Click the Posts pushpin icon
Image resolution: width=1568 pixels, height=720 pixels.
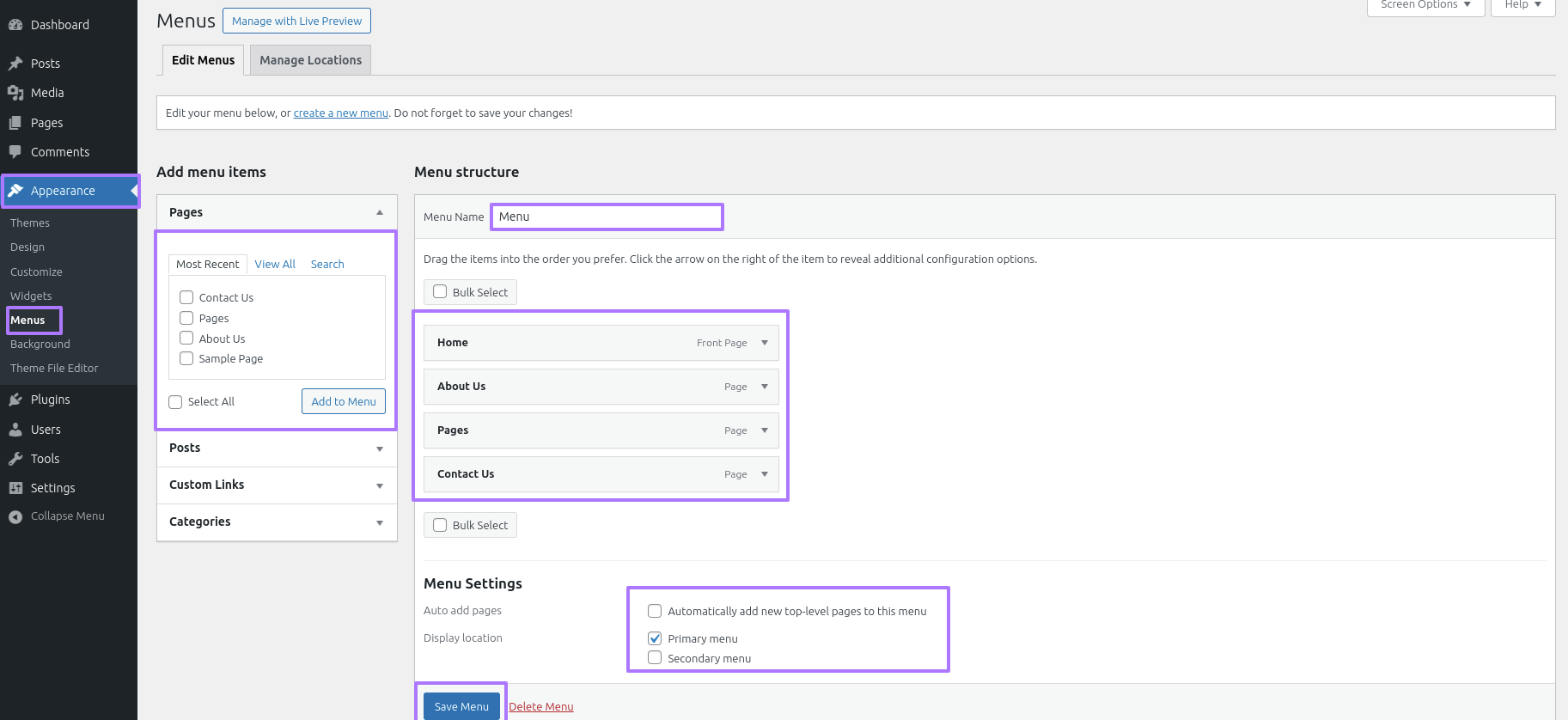tap(15, 64)
